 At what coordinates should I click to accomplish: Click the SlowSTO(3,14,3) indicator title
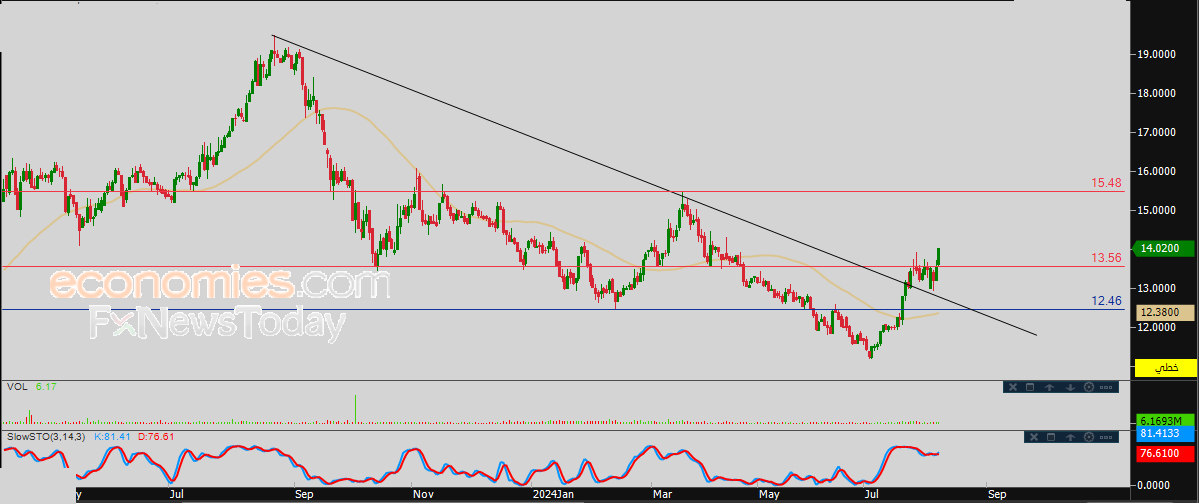tap(47, 436)
